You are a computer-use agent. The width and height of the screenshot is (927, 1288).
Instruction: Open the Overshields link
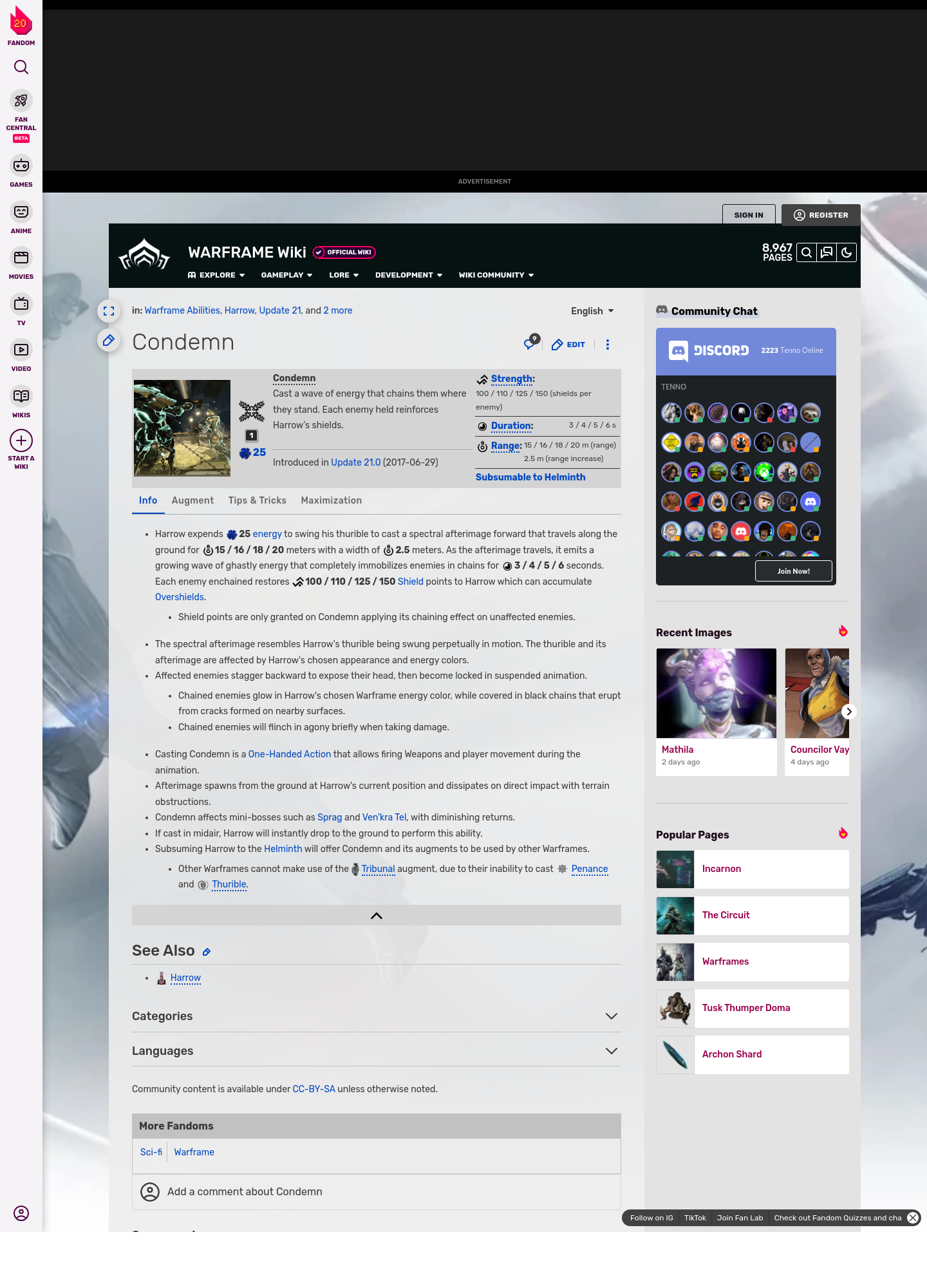point(180,597)
